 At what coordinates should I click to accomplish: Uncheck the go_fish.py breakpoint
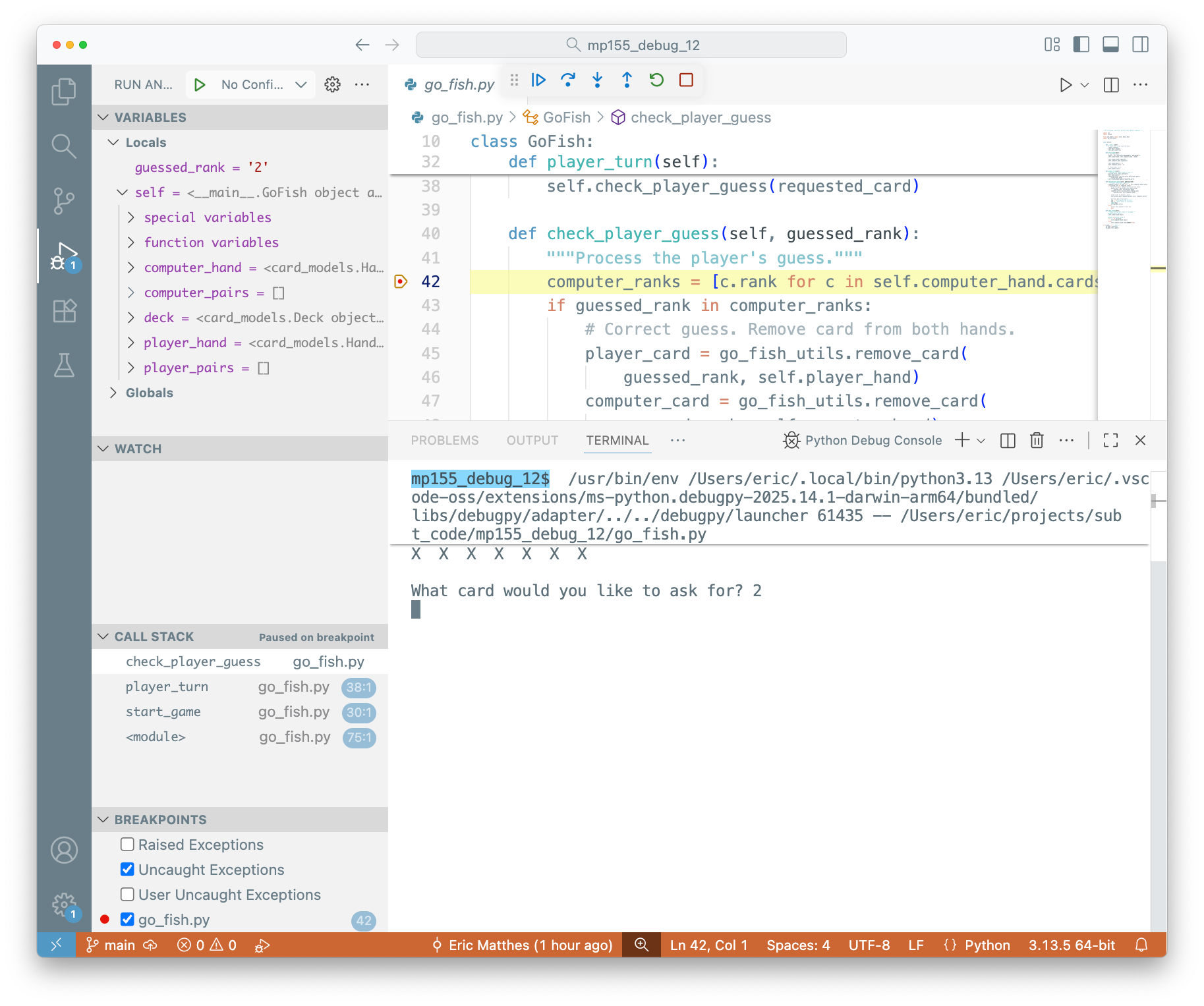point(127,919)
